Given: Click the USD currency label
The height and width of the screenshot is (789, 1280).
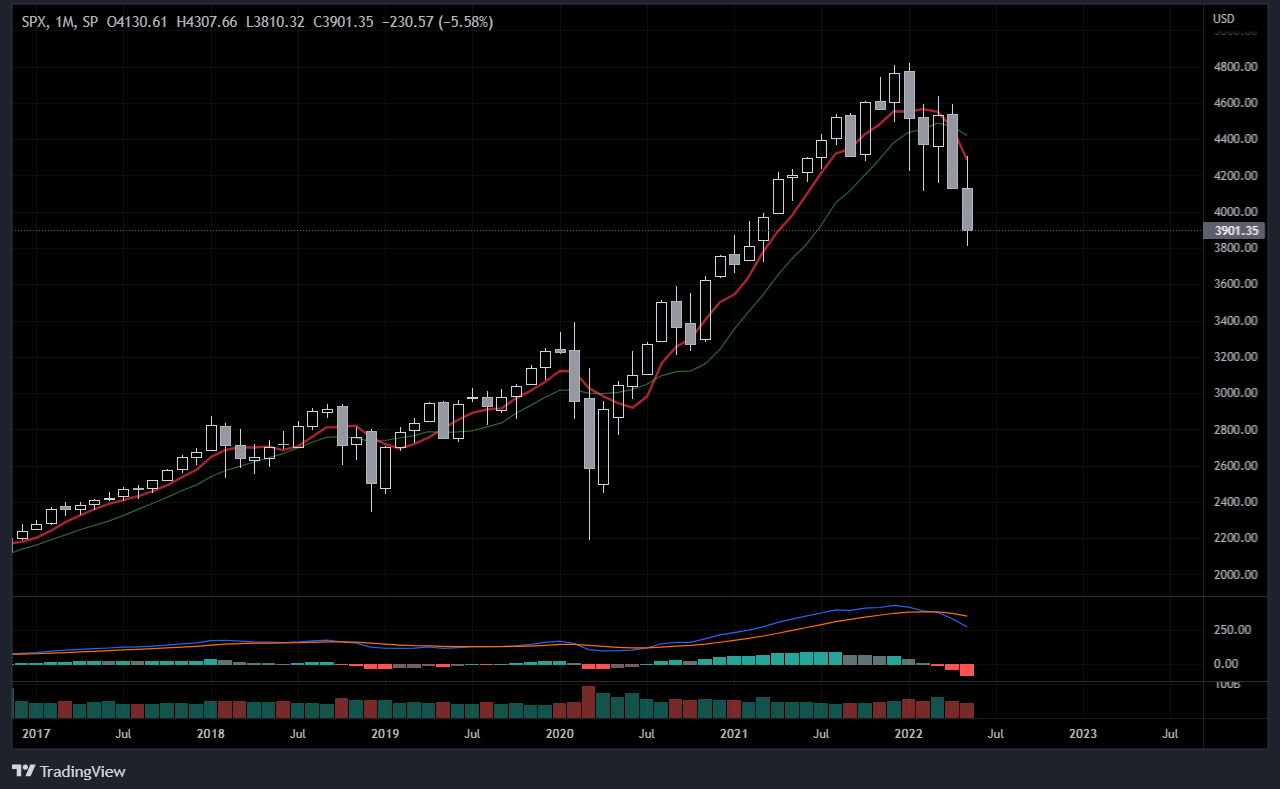Looking at the screenshot, I should click(1223, 19).
